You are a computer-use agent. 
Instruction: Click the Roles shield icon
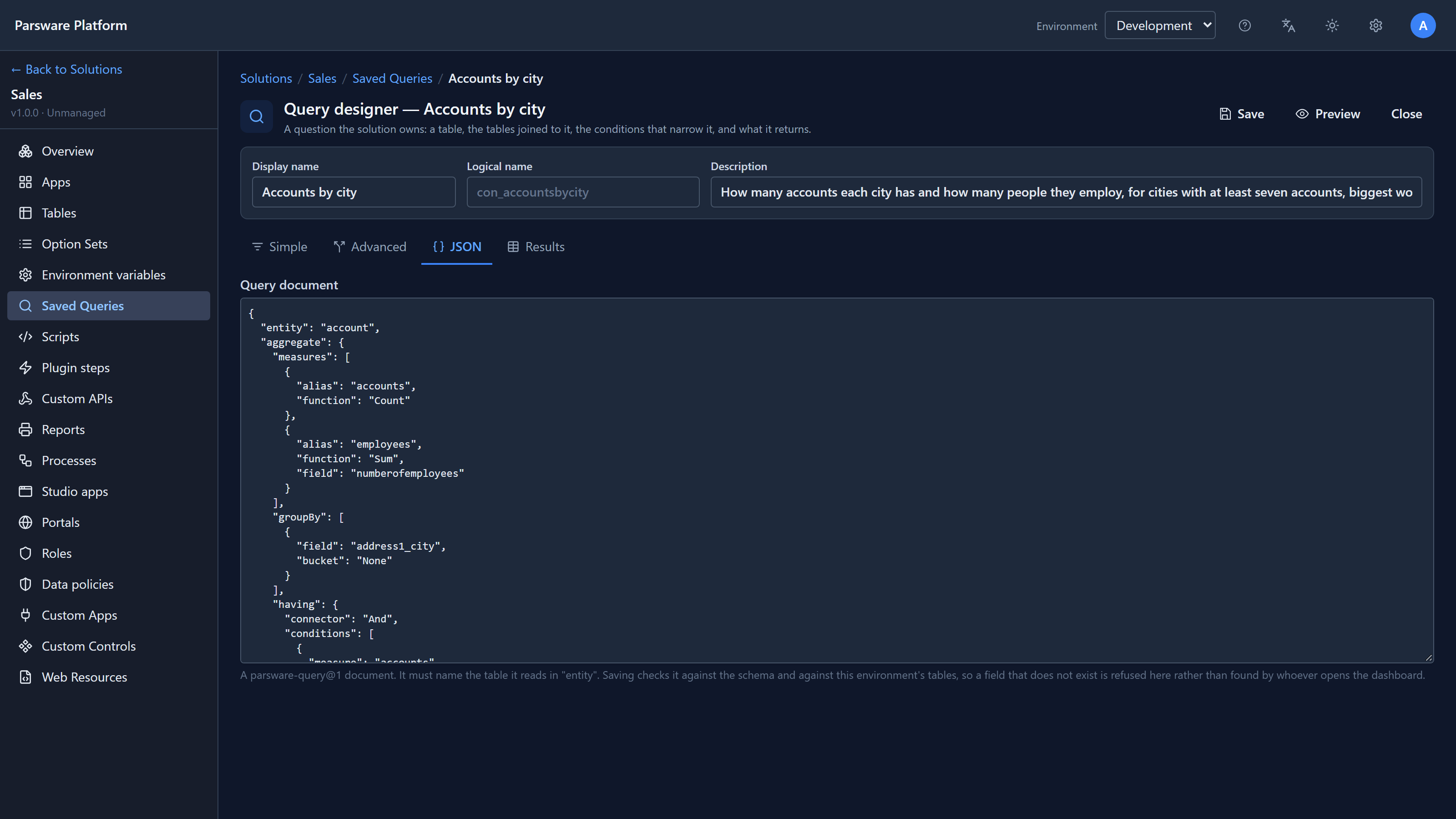tap(25, 553)
